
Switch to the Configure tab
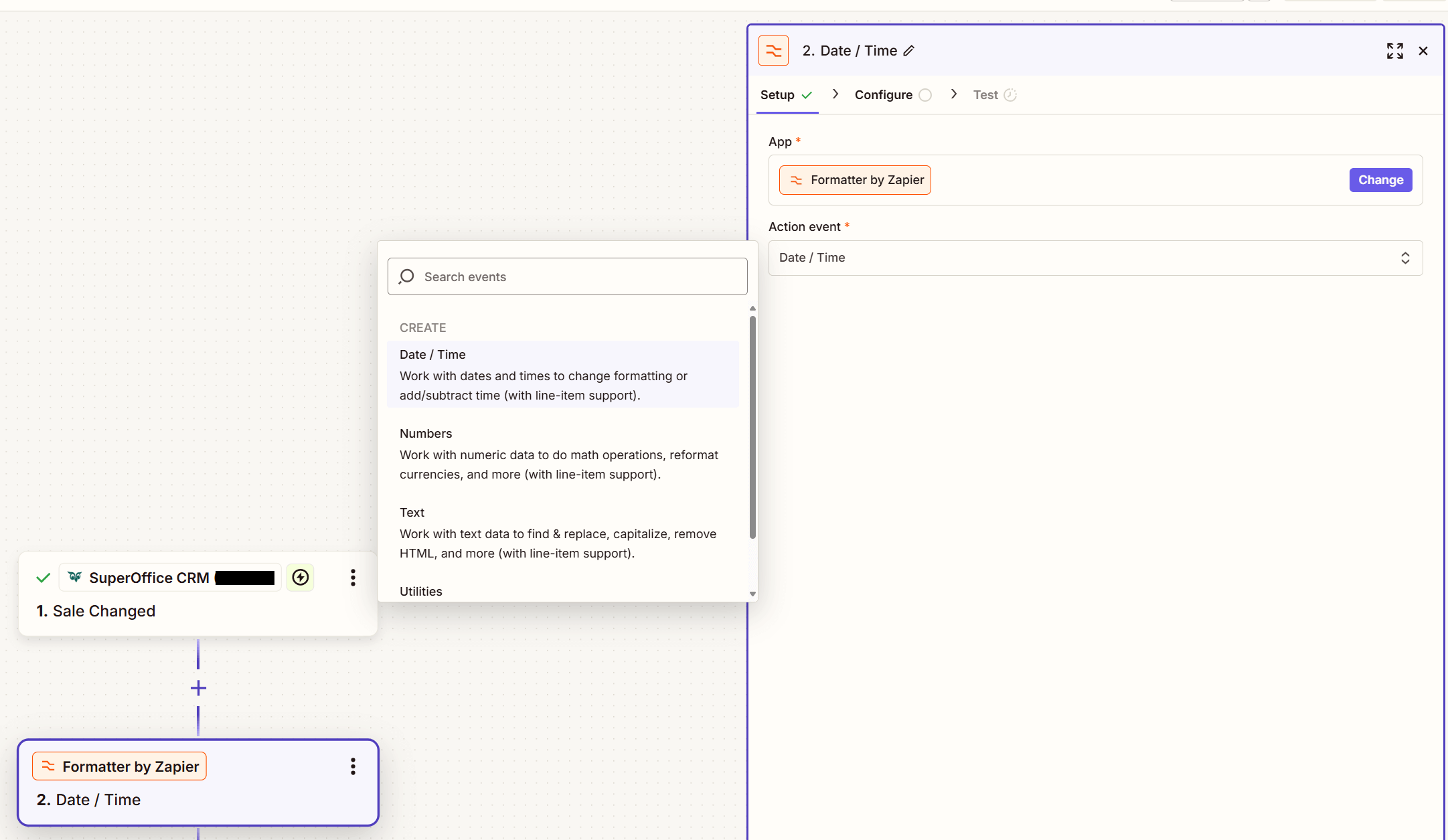(x=893, y=95)
